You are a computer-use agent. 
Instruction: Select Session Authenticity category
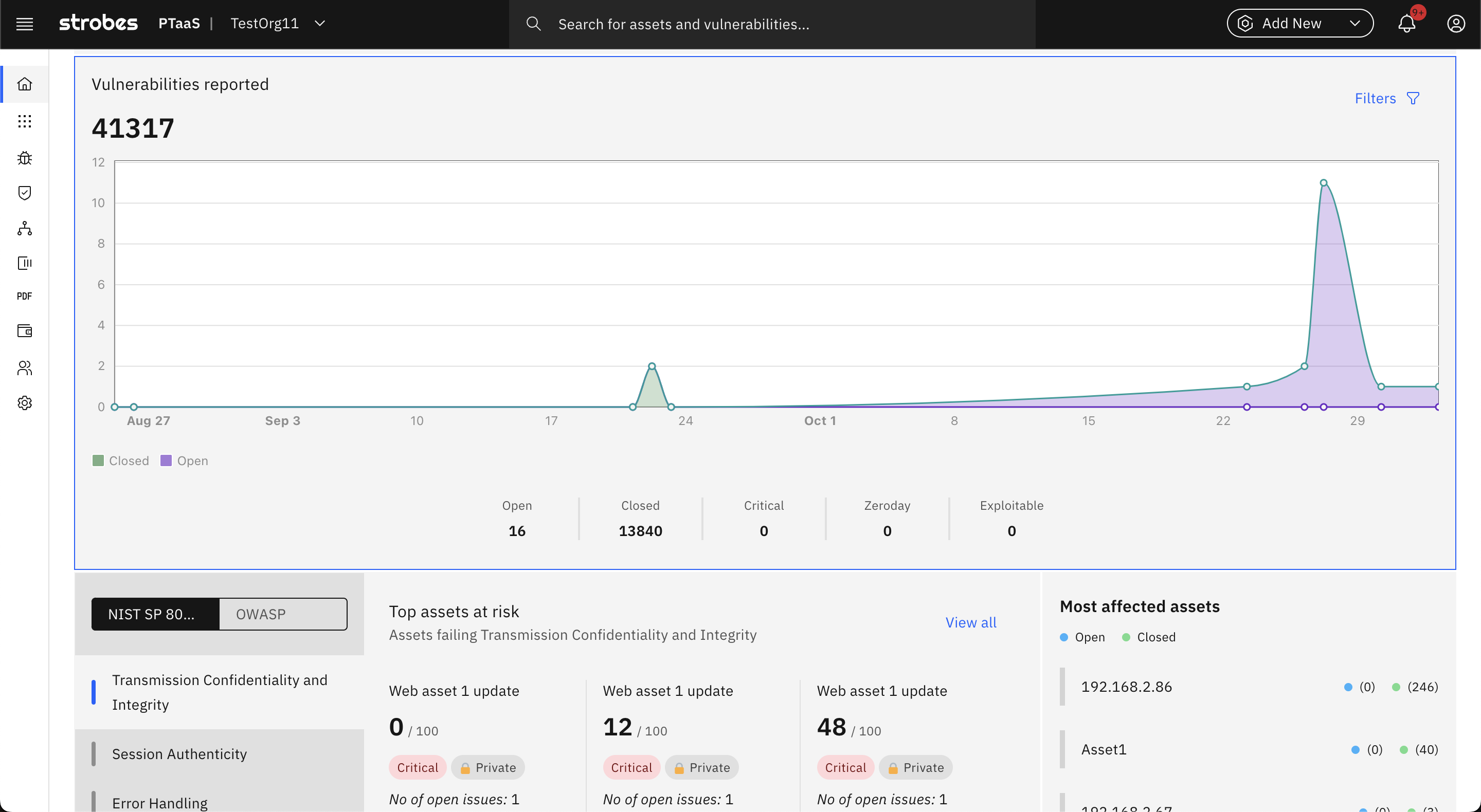[179, 753]
